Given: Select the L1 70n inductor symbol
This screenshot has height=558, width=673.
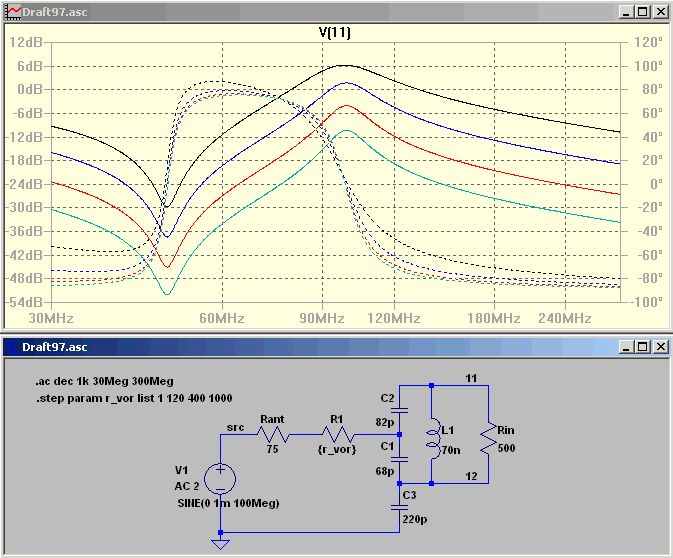Looking at the screenshot, I should (432, 436).
